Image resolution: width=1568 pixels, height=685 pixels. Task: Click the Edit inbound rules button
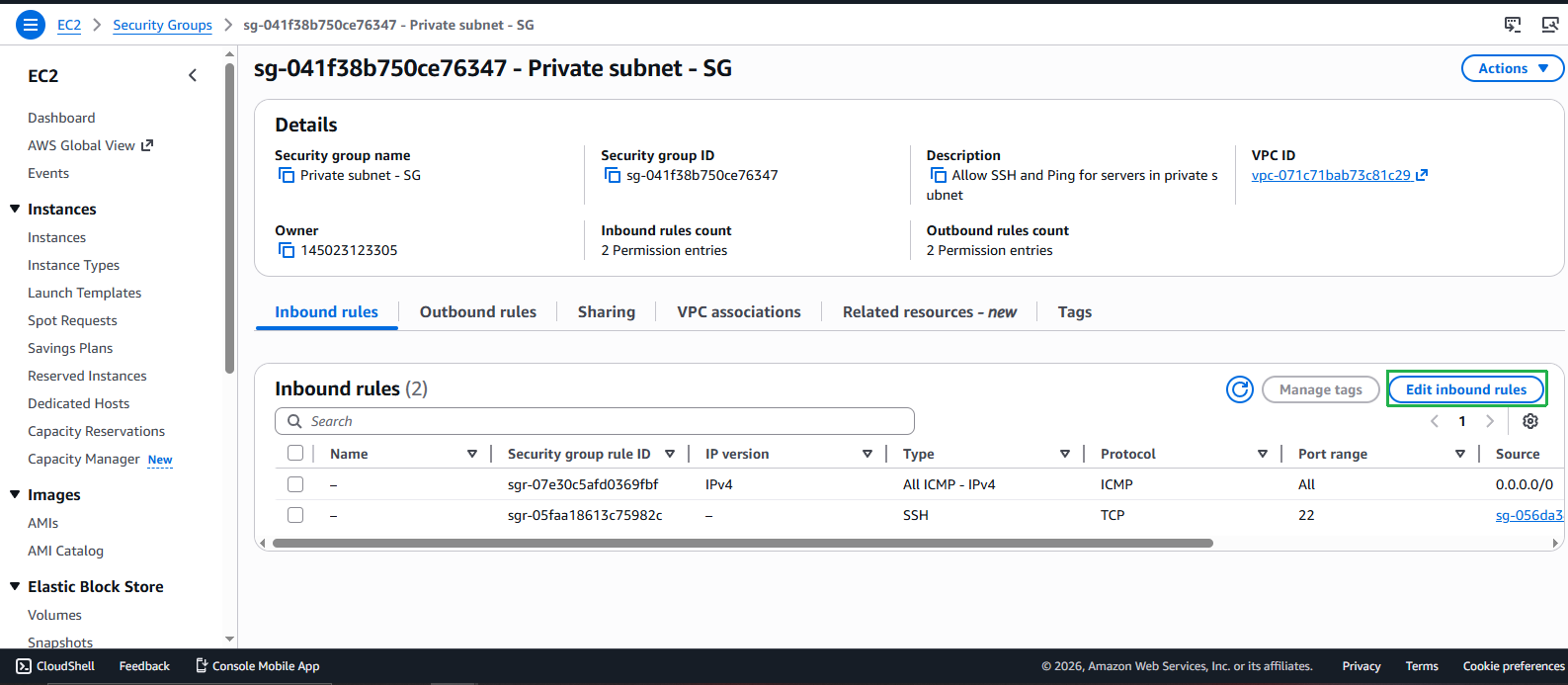[1466, 389]
